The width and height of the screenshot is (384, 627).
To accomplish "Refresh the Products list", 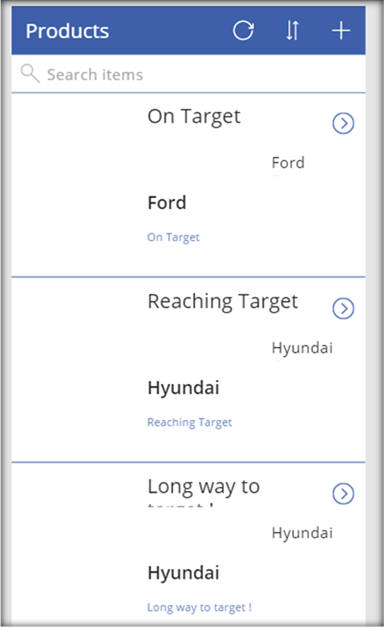I will (x=243, y=31).
